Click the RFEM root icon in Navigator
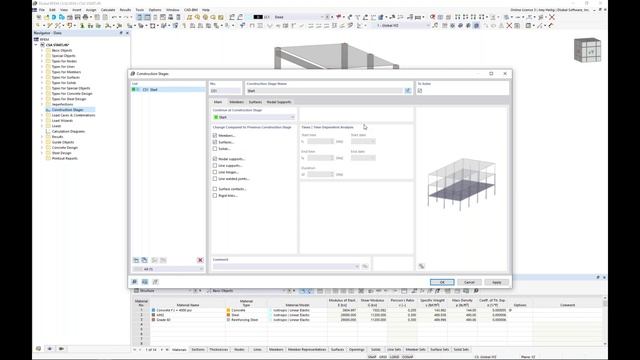The height and width of the screenshot is (360, 640). (36, 40)
